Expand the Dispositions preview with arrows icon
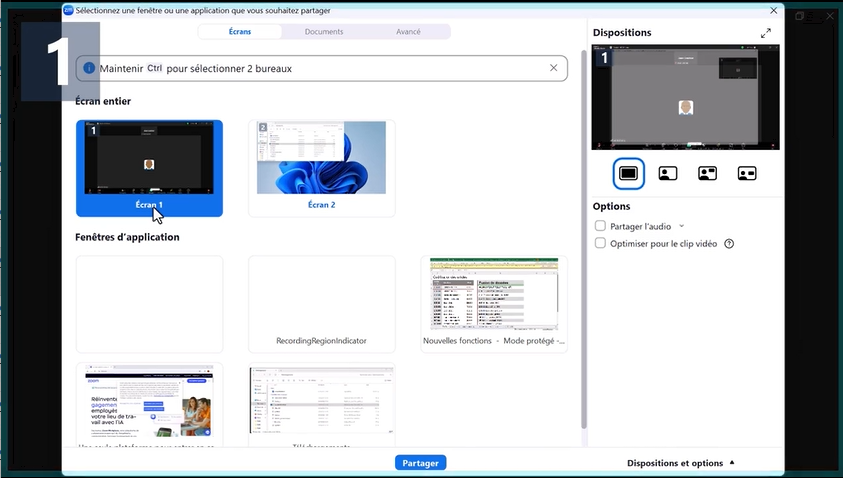Screen dimensions: 843x478 tap(766, 33)
